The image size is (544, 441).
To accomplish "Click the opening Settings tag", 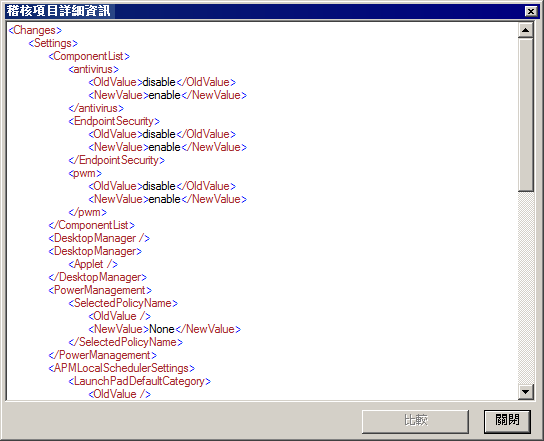I will (53, 43).
